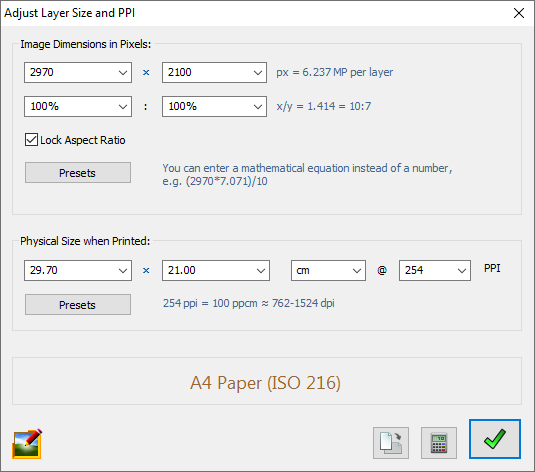Close the Adjust Layer Size dialog

519,13
